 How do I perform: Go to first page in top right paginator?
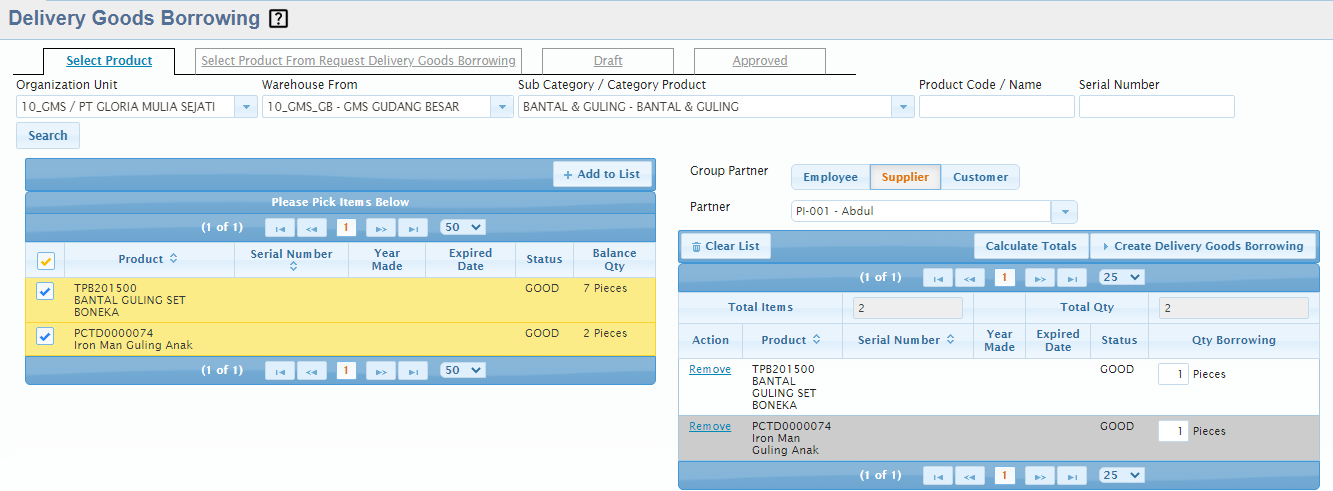938,277
